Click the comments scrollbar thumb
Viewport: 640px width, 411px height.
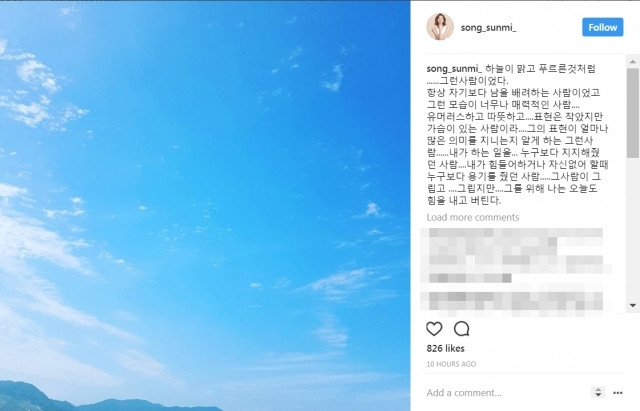tap(633, 113)
